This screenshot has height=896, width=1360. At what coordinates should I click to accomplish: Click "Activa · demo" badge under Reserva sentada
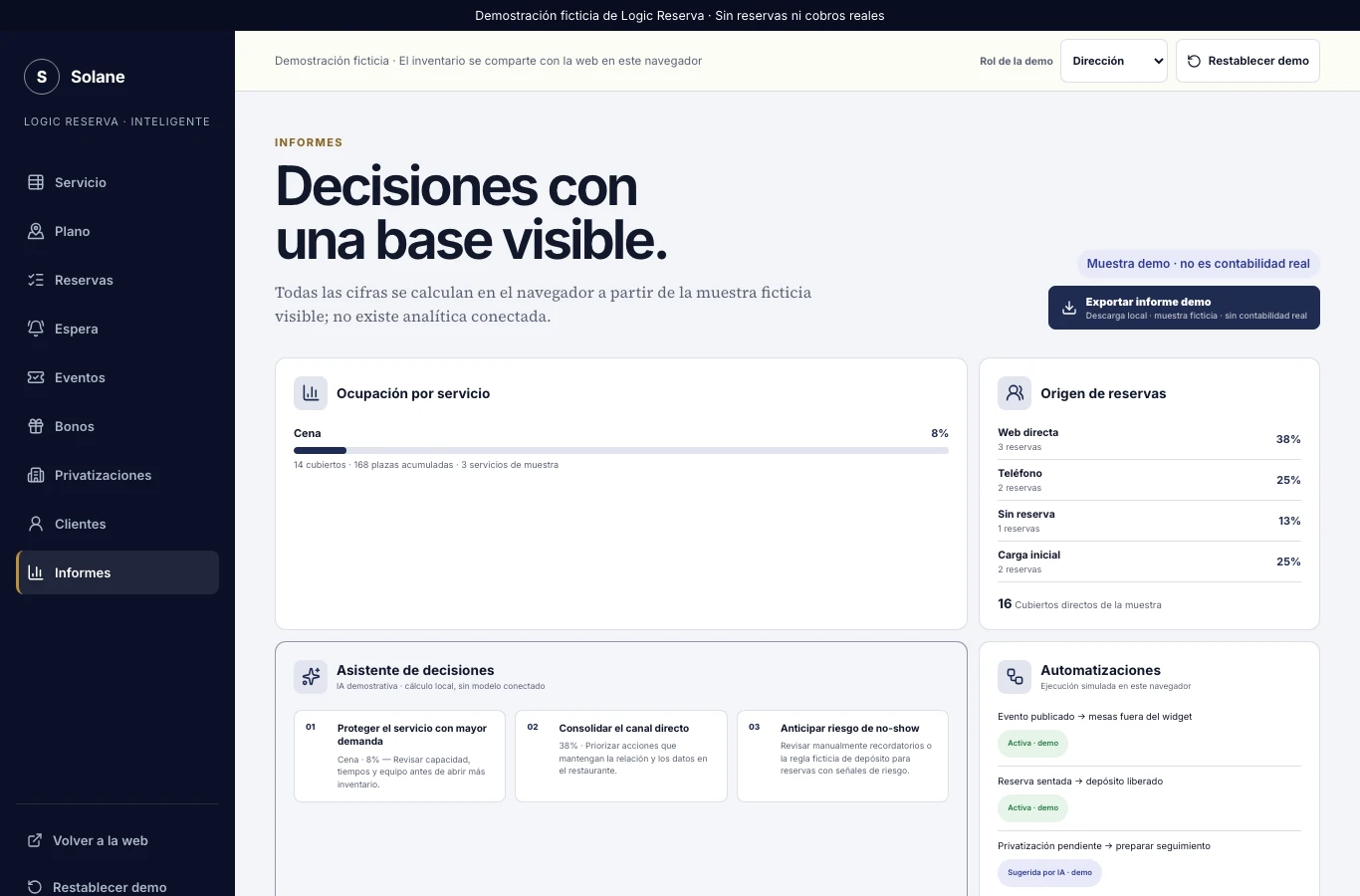point(1032,807)
